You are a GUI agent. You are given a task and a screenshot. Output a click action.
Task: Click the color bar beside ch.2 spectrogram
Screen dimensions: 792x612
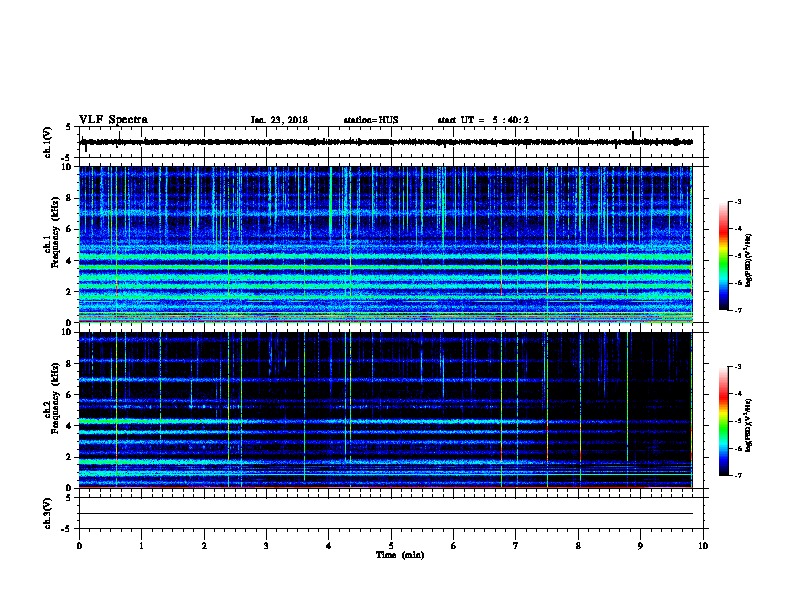[724, 421]
